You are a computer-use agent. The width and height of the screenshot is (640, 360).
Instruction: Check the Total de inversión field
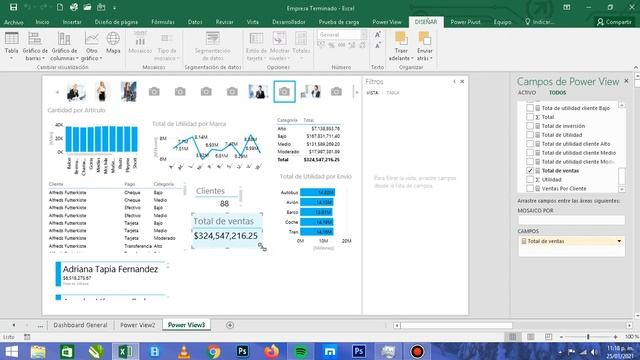[530, 126]
